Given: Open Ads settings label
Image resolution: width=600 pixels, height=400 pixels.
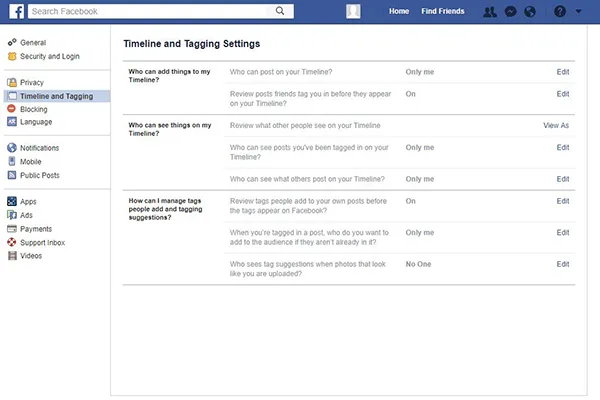Looking at the screenshot, I should [26, 215].
